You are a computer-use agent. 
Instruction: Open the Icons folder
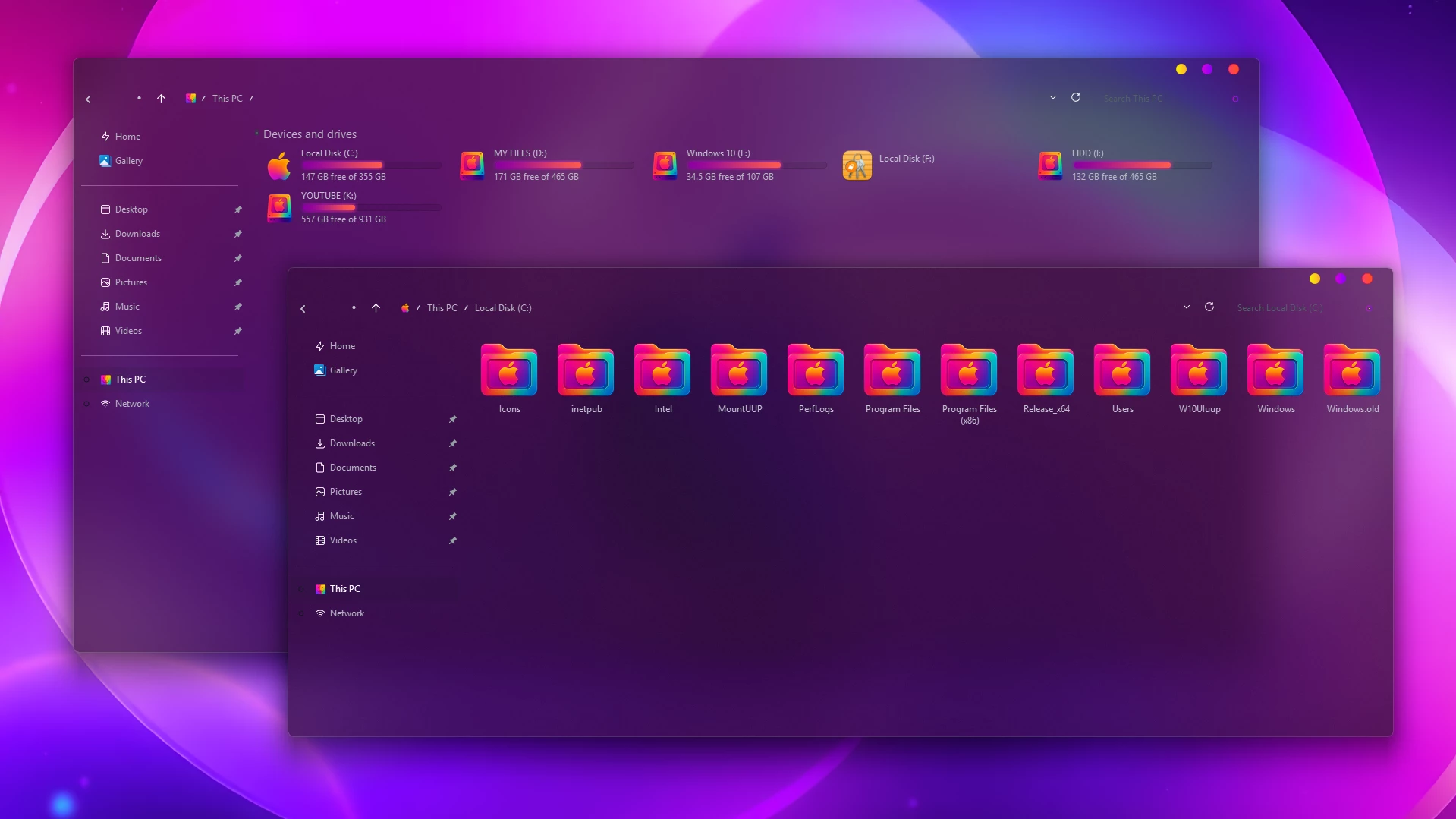click(509, 379)
